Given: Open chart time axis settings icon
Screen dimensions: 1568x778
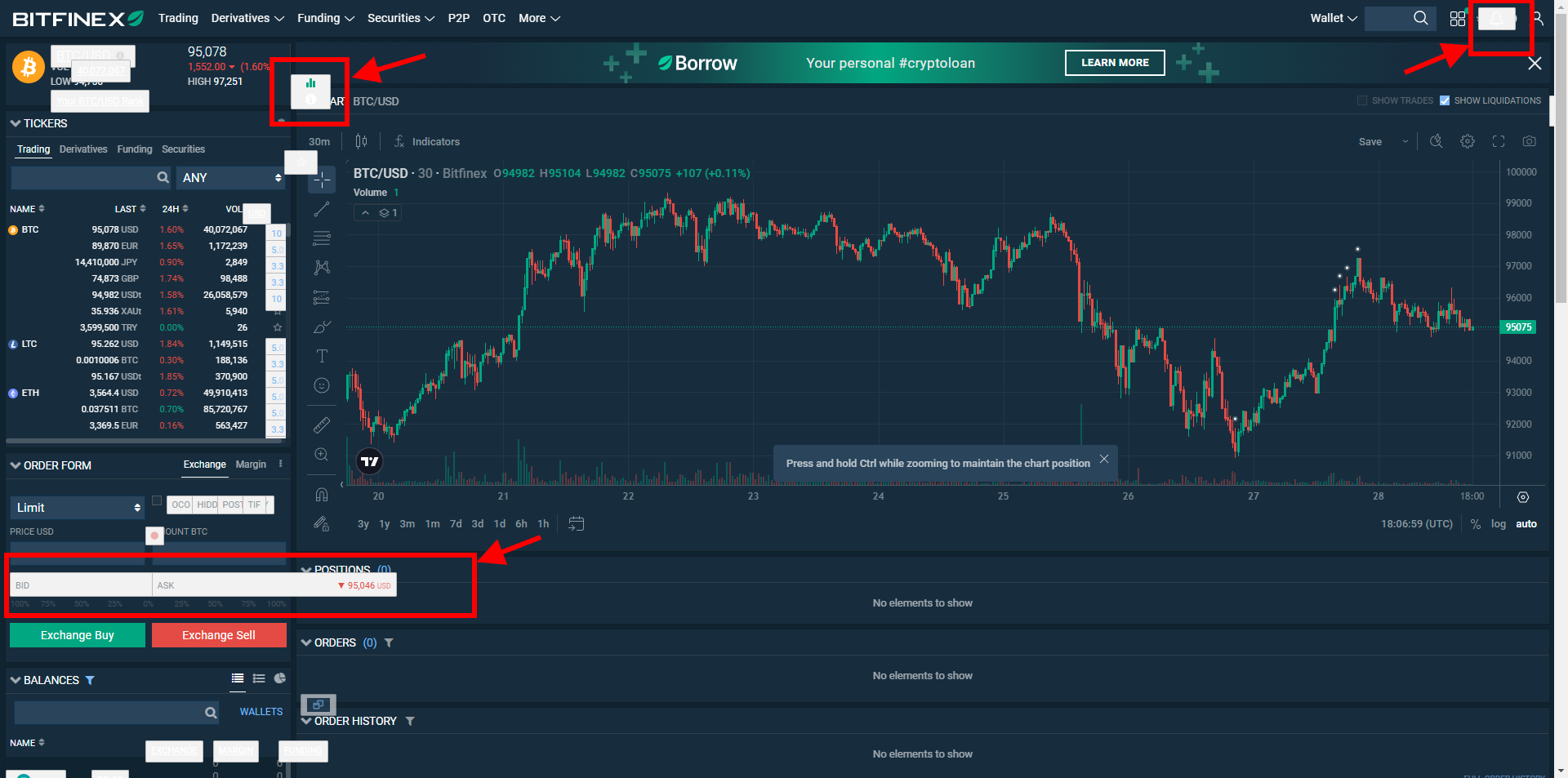Looking at the screenshot, I should (x=1523, y=497).
